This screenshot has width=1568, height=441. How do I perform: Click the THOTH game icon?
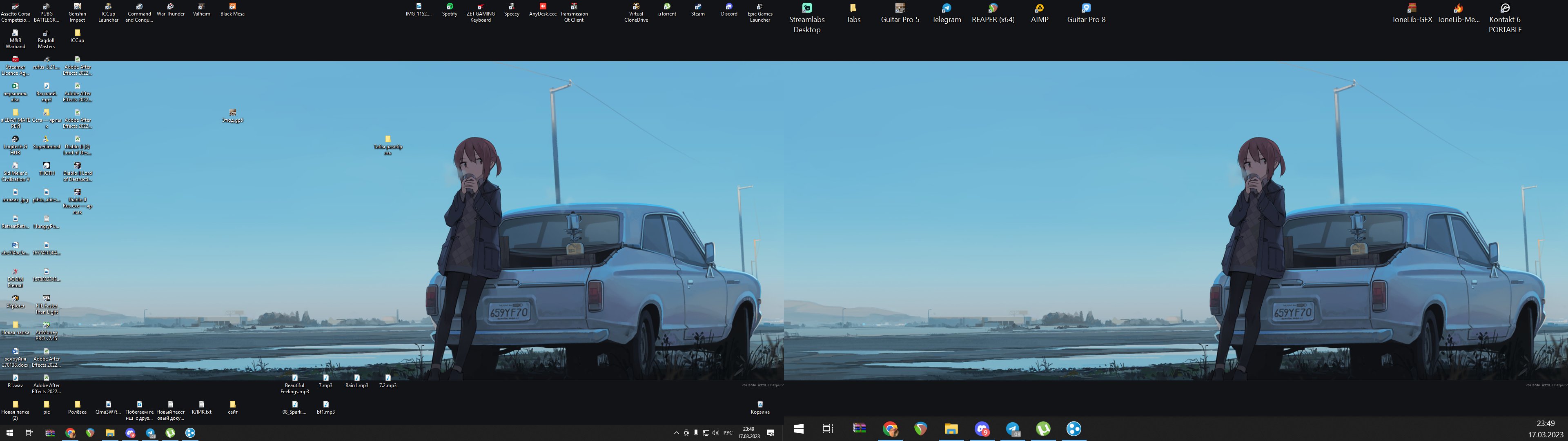[x=46, y=169]
